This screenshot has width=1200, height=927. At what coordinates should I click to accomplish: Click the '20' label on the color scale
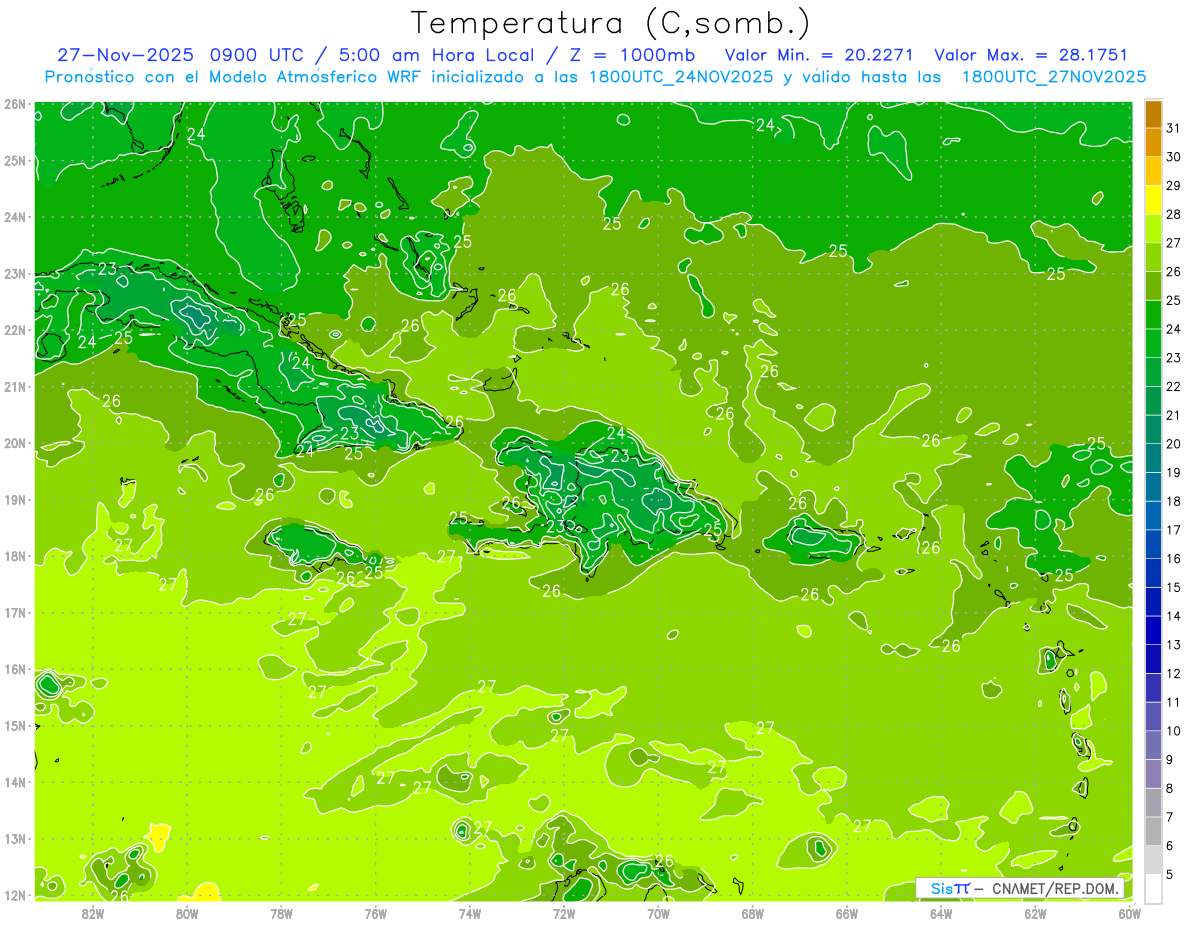point(1173,443)
